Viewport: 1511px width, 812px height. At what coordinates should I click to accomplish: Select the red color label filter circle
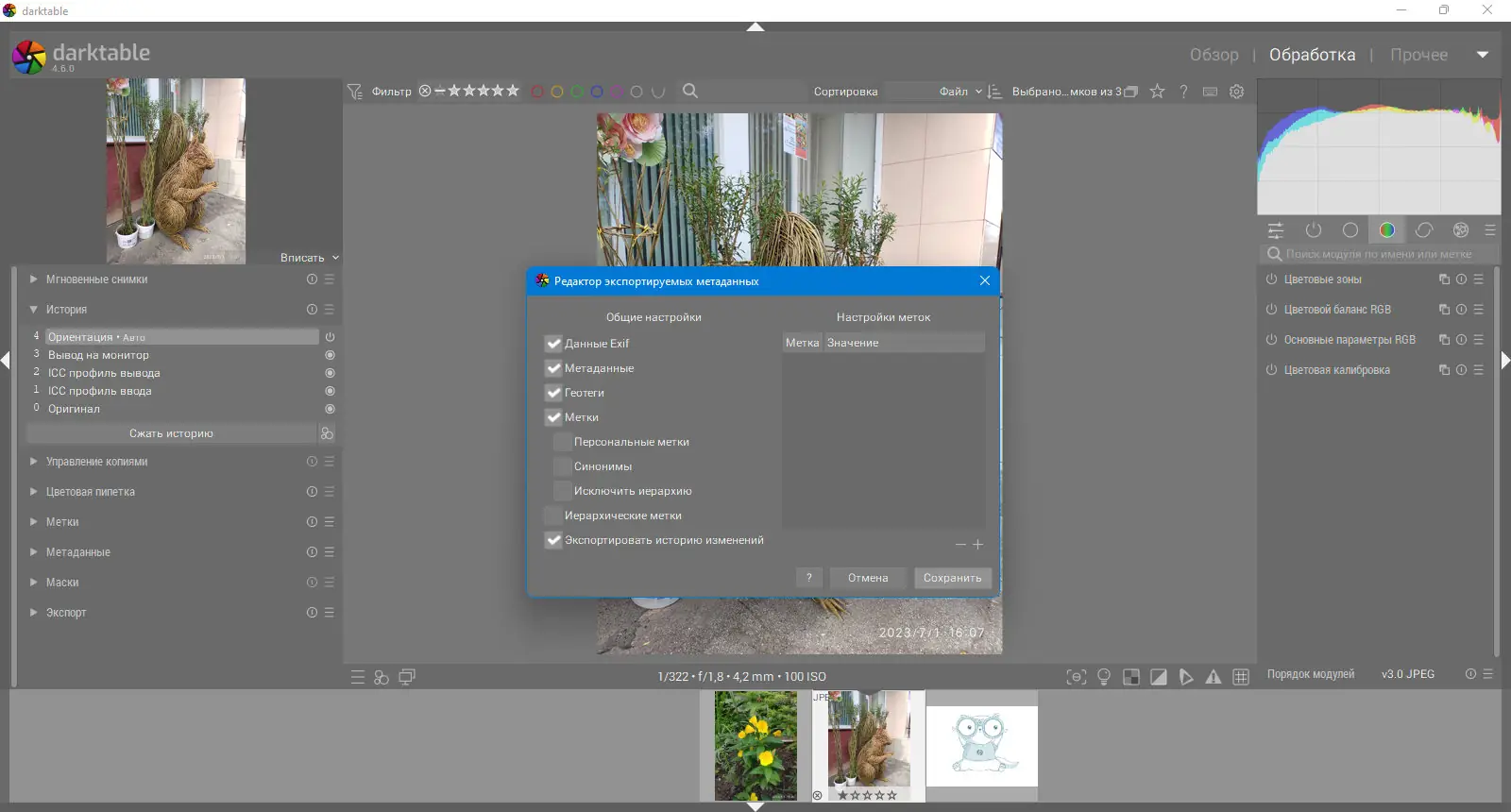point(537,92)
